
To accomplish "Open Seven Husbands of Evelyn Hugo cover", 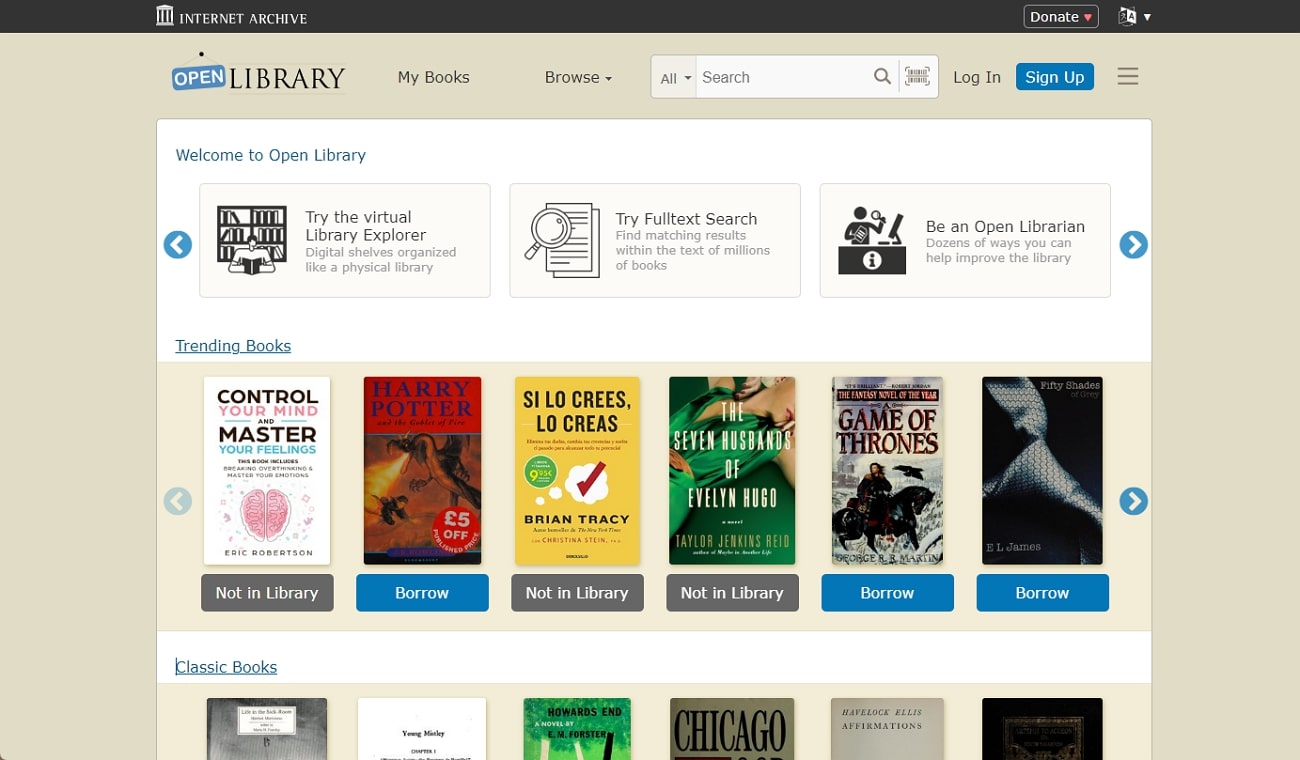I will coord(732,471).
